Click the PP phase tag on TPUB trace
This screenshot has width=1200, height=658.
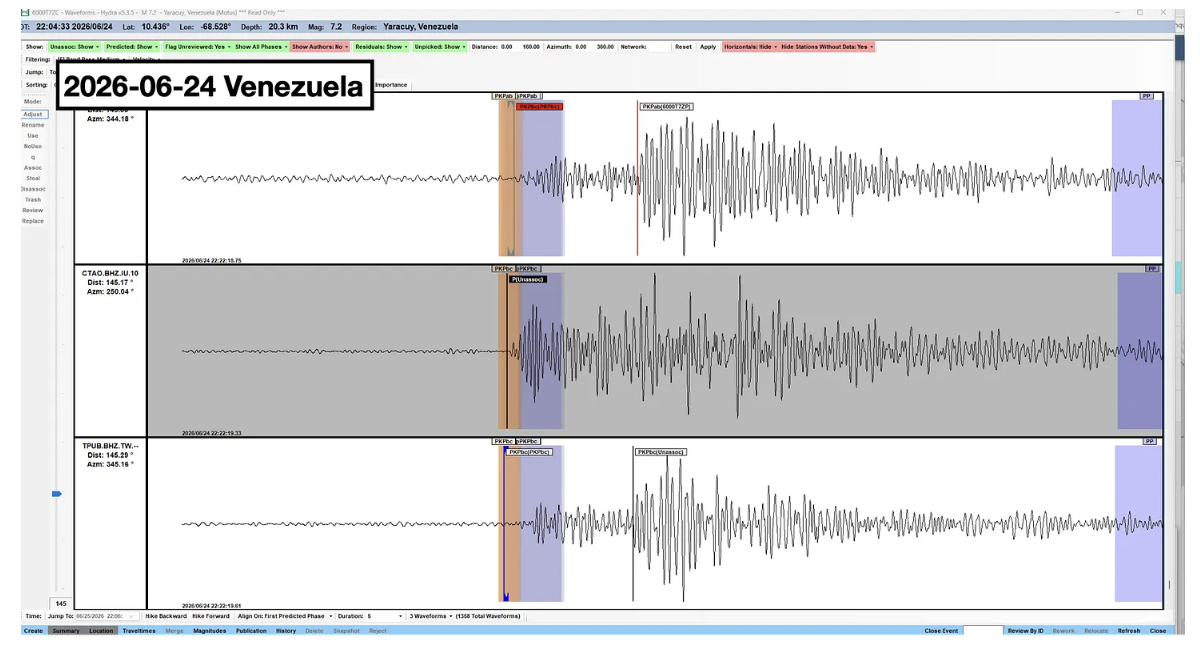coord(1150,441)
